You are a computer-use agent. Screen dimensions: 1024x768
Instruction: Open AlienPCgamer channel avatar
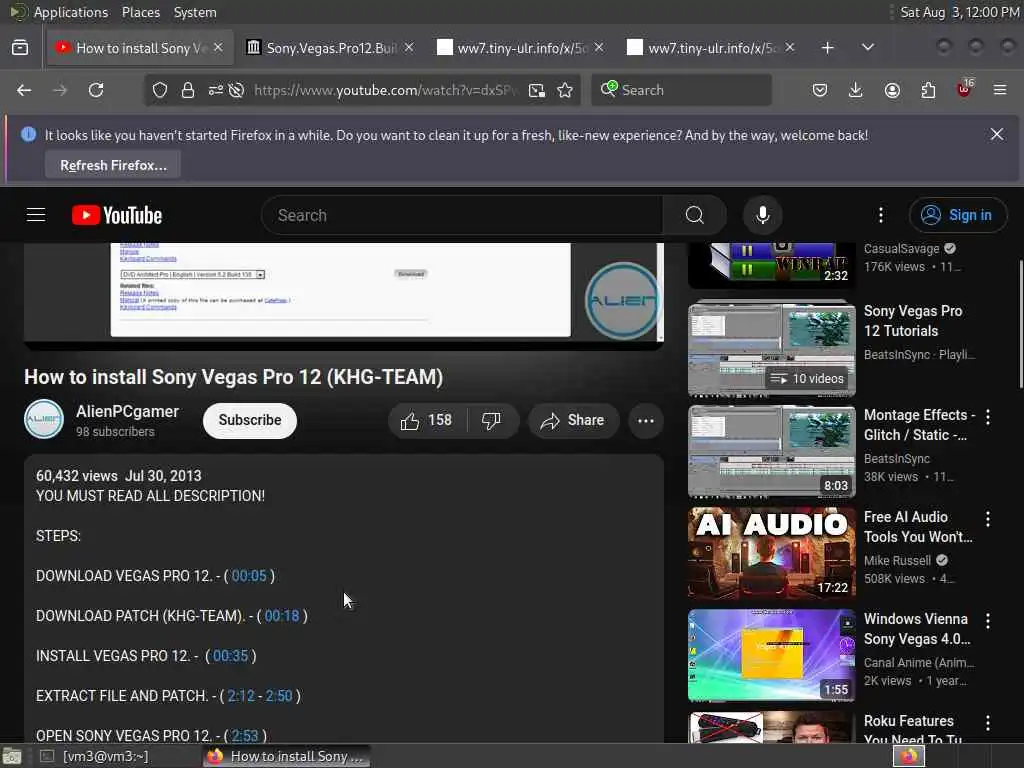(x=44, y=419)
